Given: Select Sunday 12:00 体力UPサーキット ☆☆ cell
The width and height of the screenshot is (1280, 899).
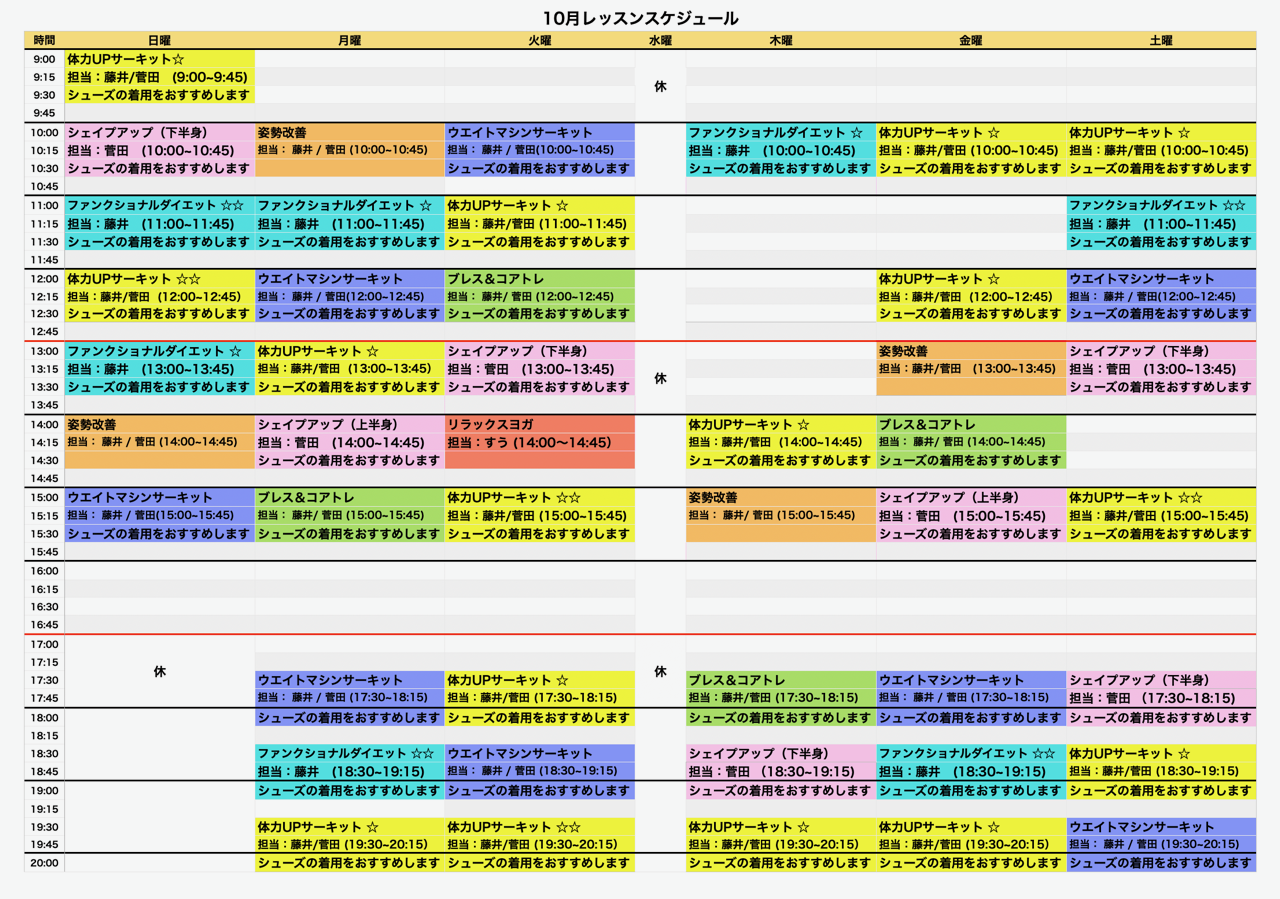Looking at the screenshot, I should point(160,279).
